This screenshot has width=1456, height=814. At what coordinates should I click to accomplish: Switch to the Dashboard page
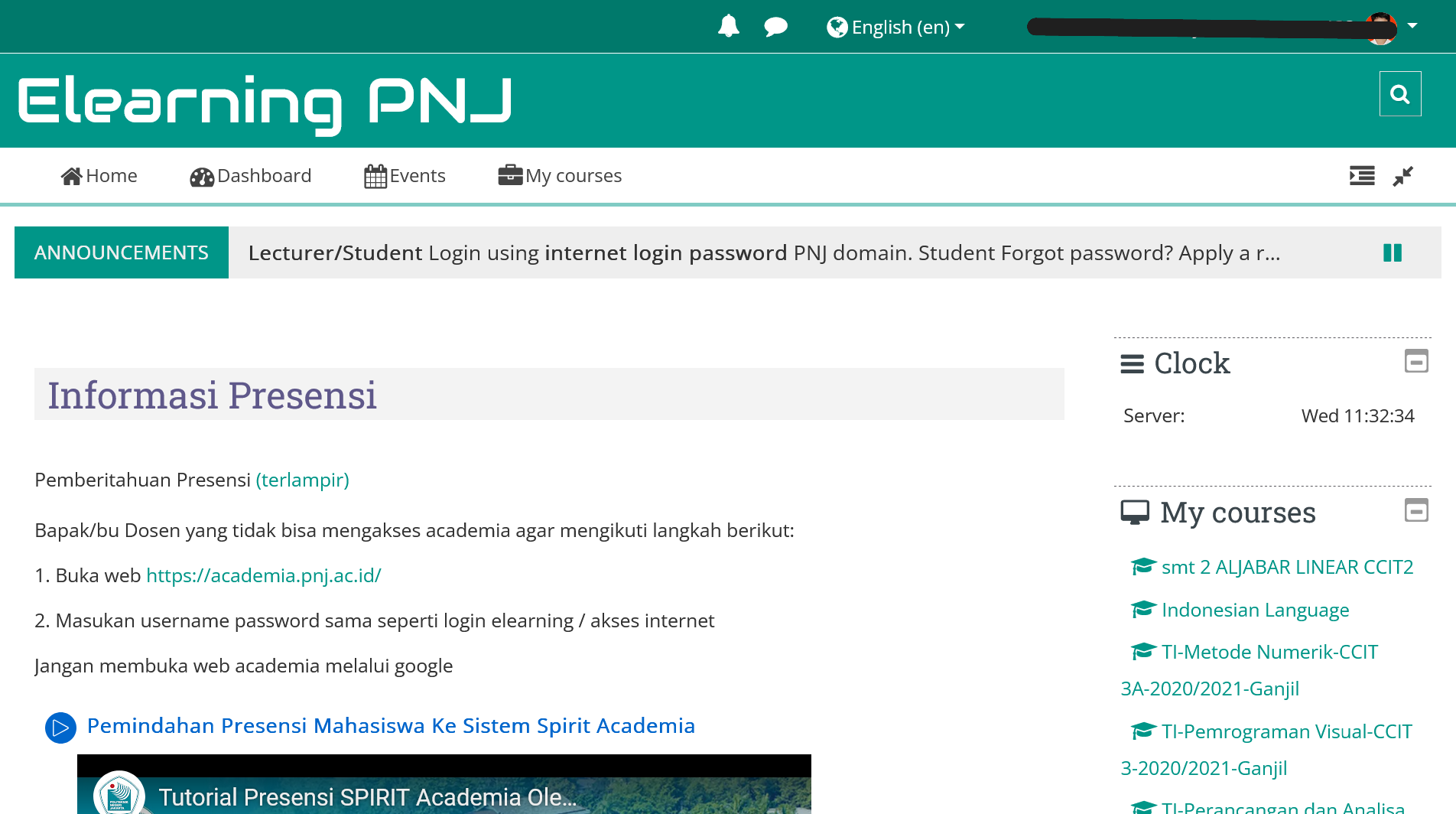pyautogui.click(x=264, y=175)
